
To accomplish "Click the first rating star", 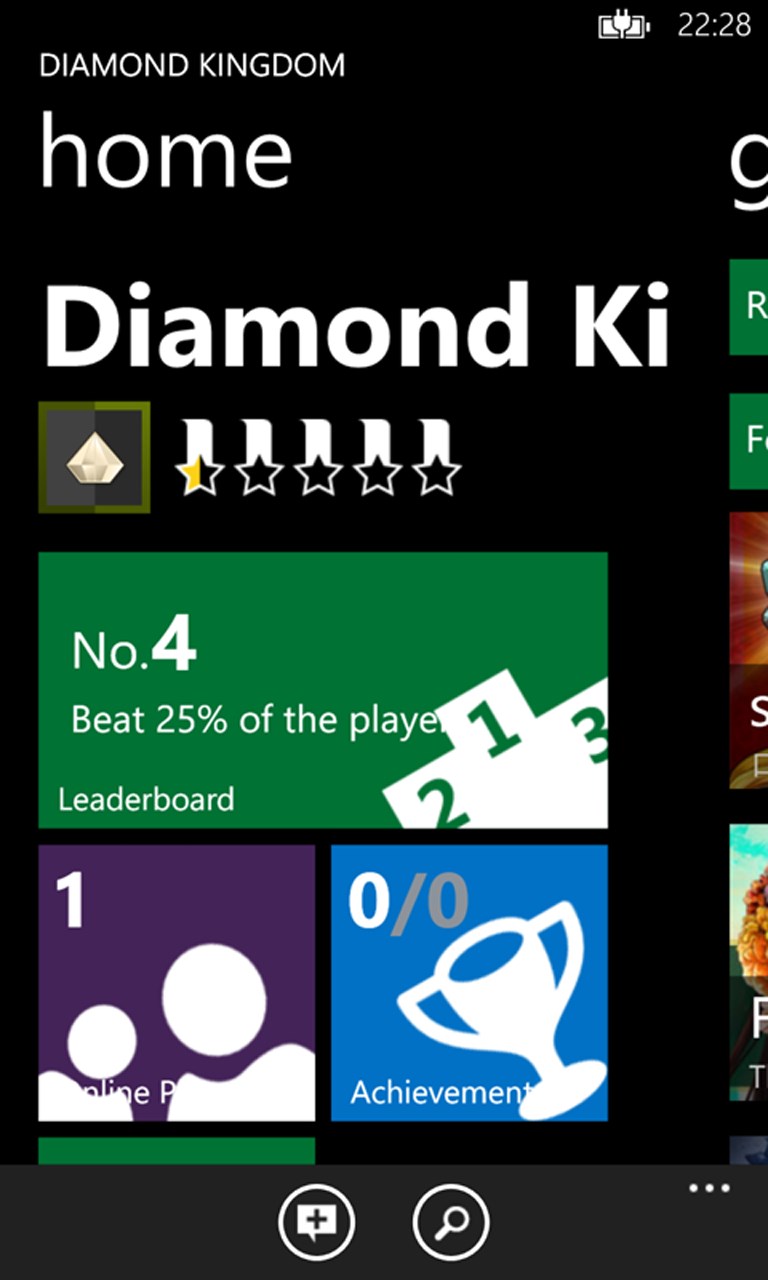I will pyautogui.click(x=200, y=472).
